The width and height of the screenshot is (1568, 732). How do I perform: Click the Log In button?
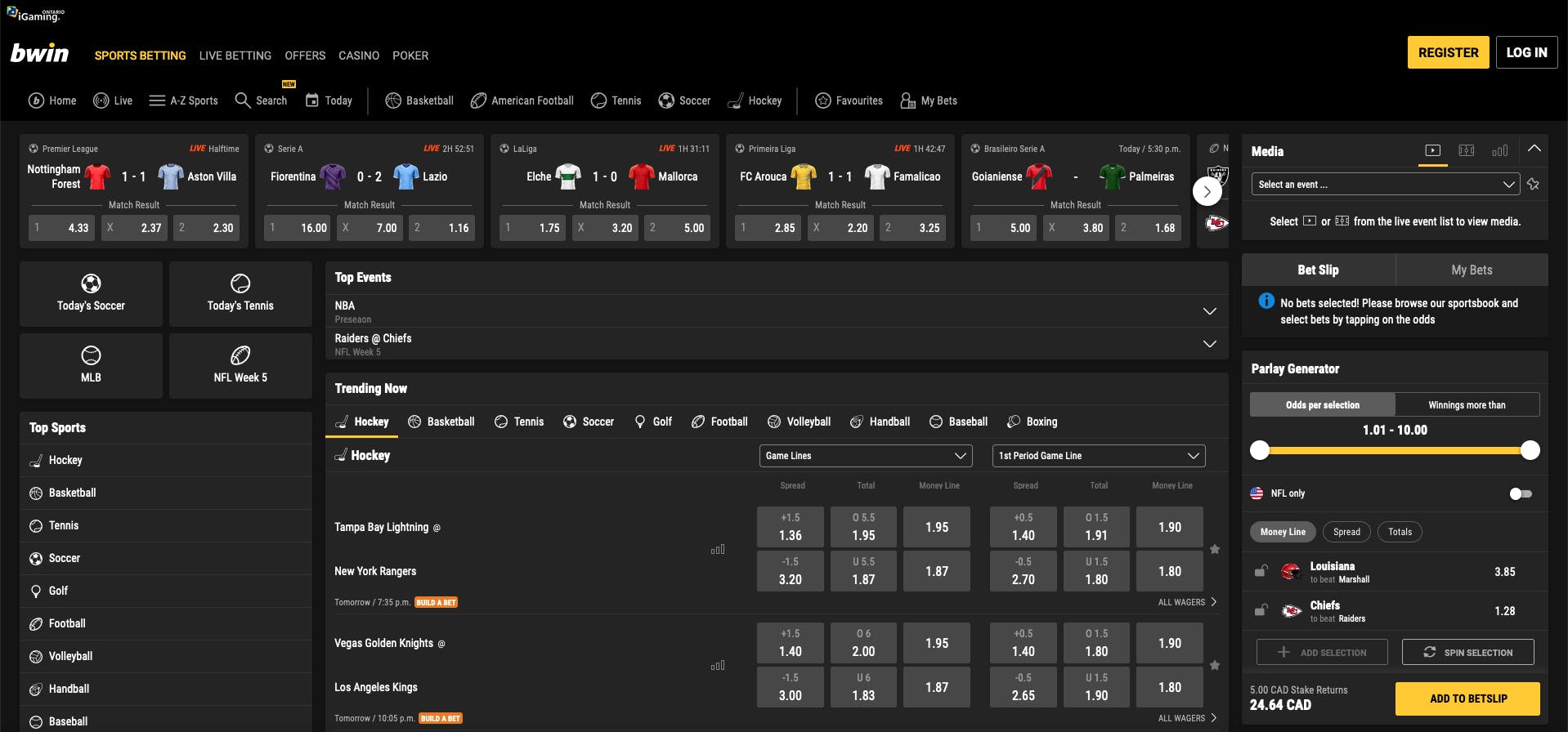[1526, 52]
